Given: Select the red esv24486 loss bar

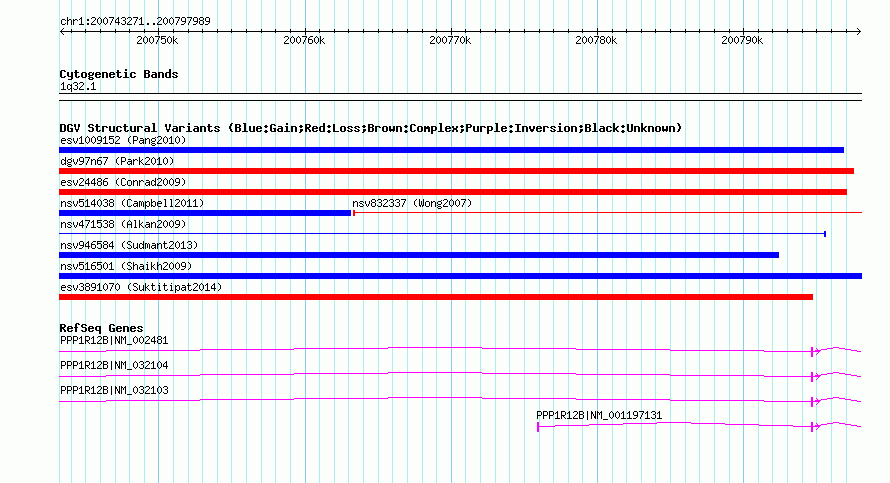Looking at the screenshot, I should click(x=453, y=192).
